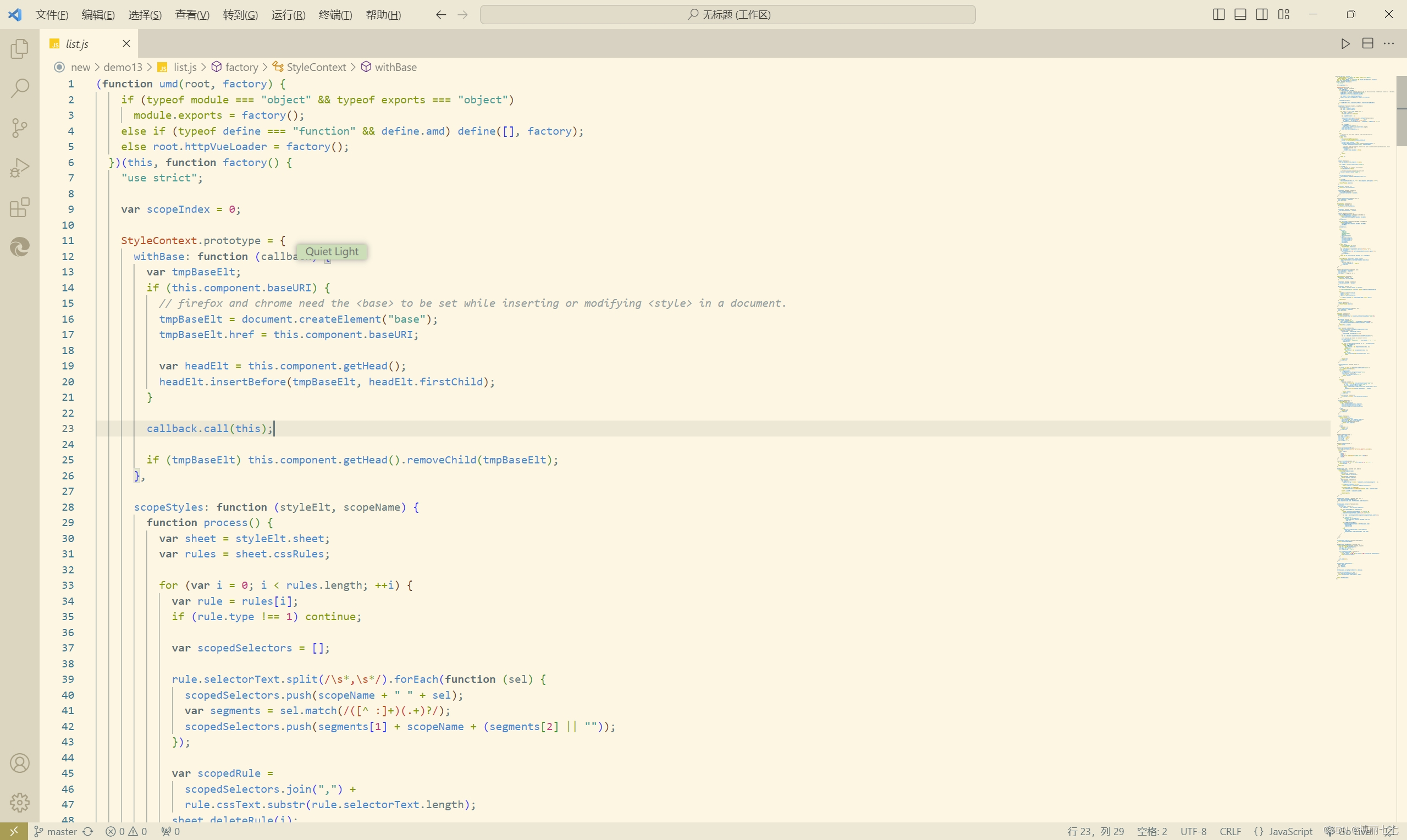Open the Explorer view in activity bar

click(x=20, y=49)
